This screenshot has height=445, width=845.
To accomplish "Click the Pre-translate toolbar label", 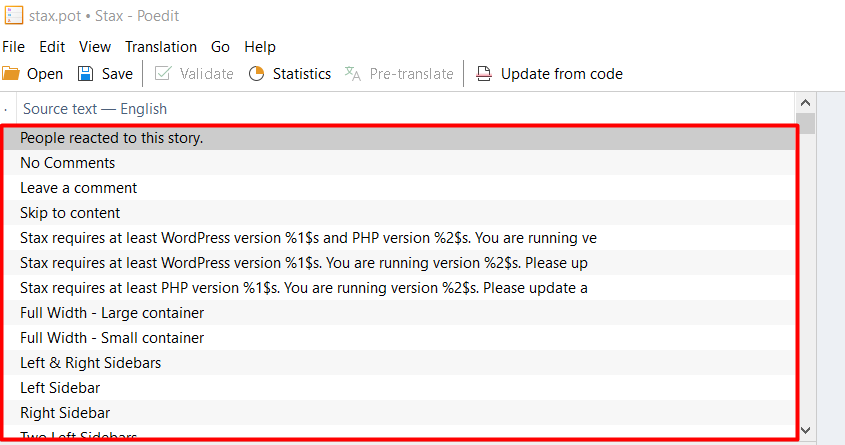I will coord(412,74).
